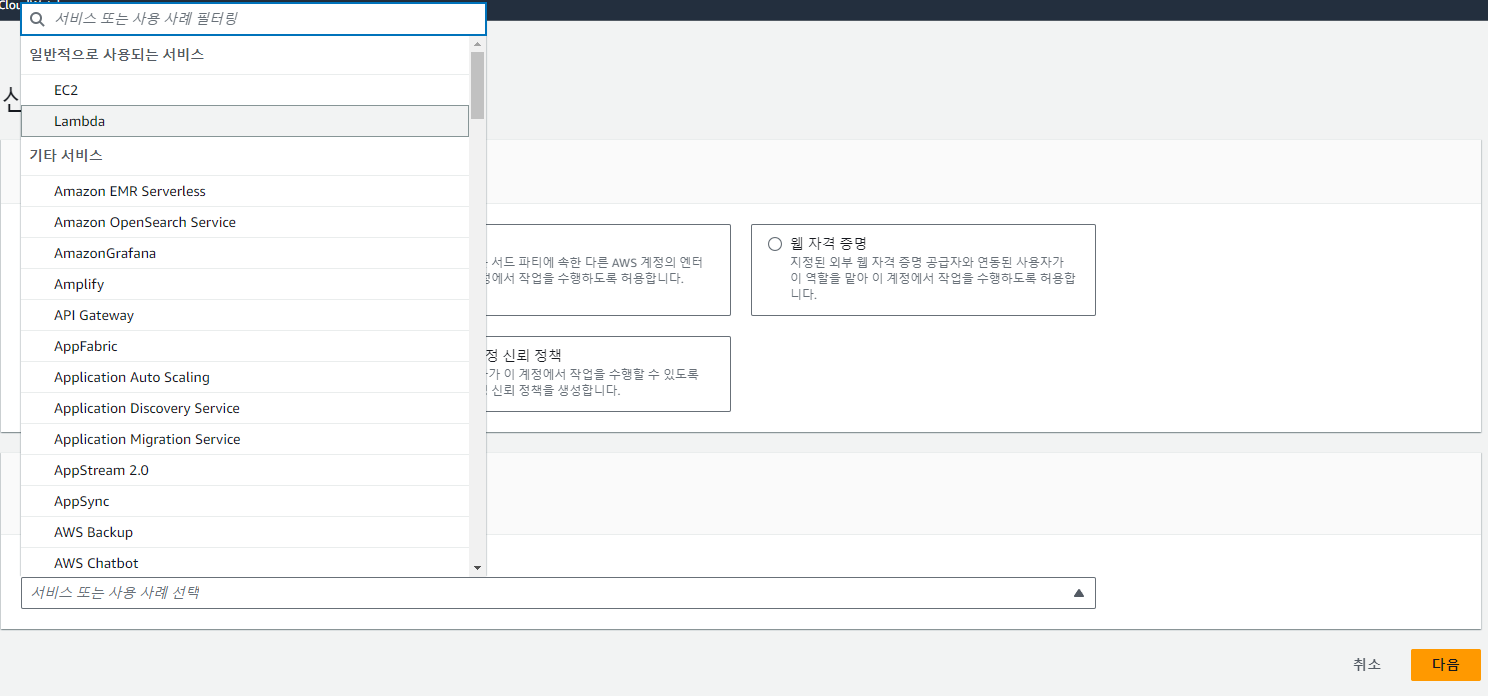Choose Application Discovery Service
Image resolution: width=1488 pixels, height=696 pixels.
coord(245,408)
